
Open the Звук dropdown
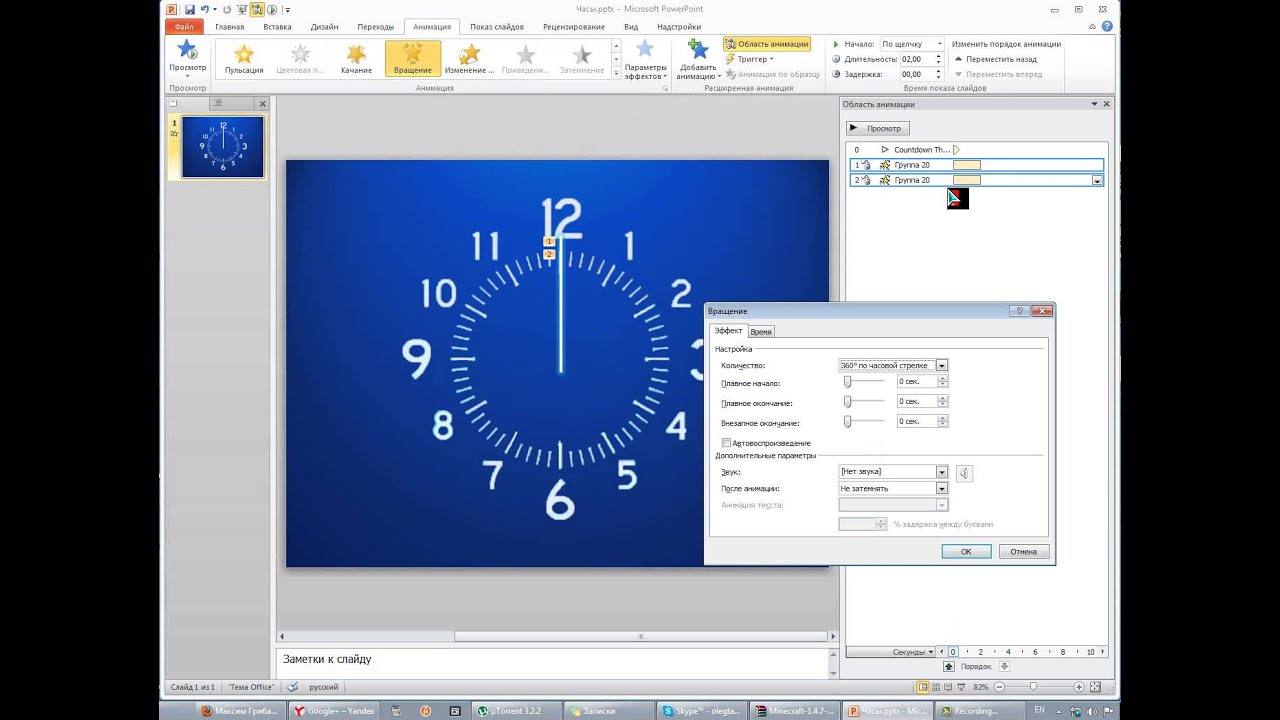(941, 472)
